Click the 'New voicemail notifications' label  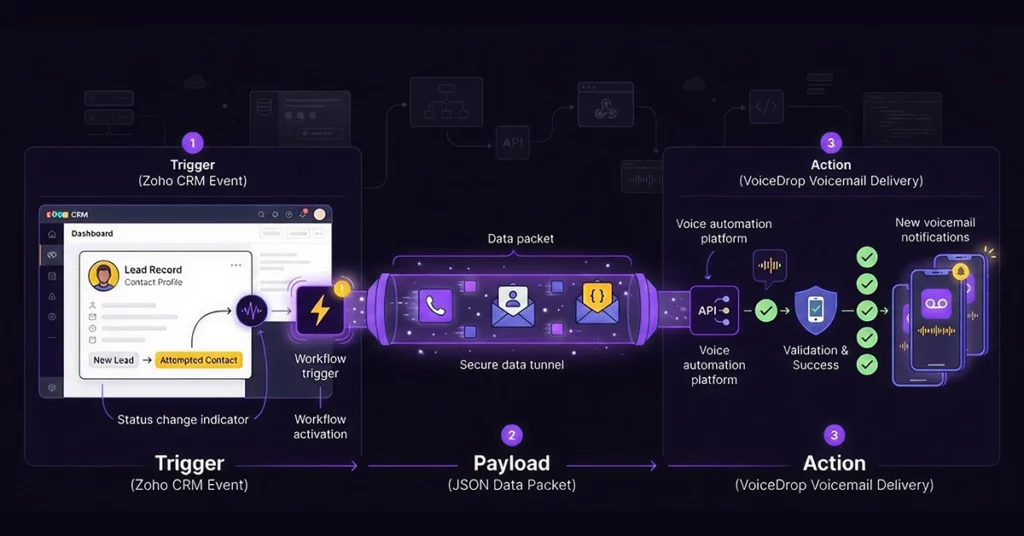(x=935, y=230)
